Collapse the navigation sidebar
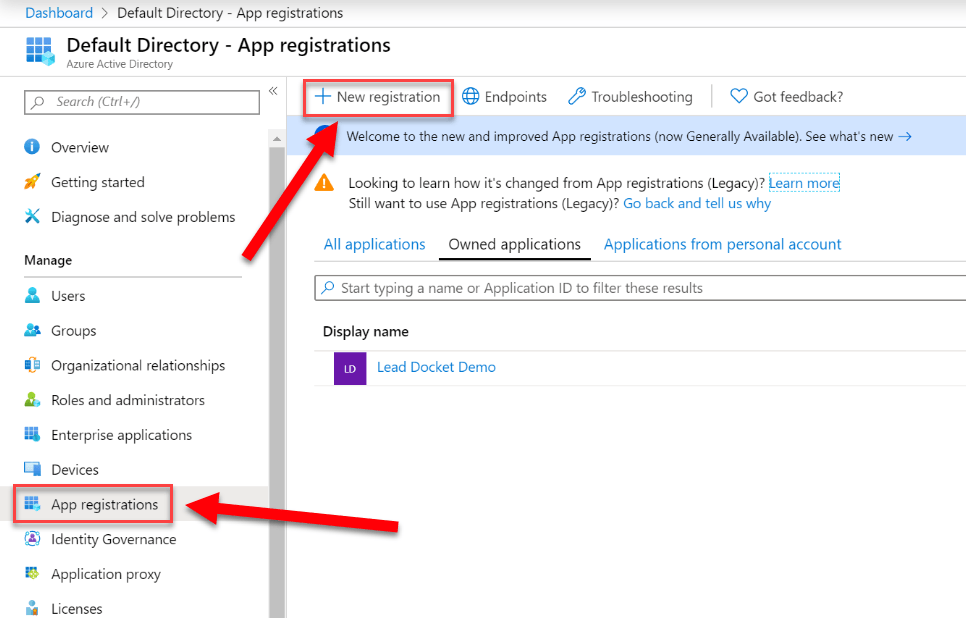The width and height of the screenshot is (966, 618). pyautogui.click(x=273, y=89)
